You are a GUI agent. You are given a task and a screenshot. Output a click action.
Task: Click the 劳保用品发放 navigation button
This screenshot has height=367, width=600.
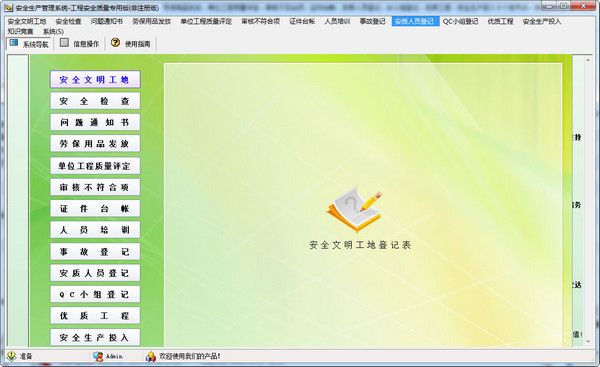95,144
